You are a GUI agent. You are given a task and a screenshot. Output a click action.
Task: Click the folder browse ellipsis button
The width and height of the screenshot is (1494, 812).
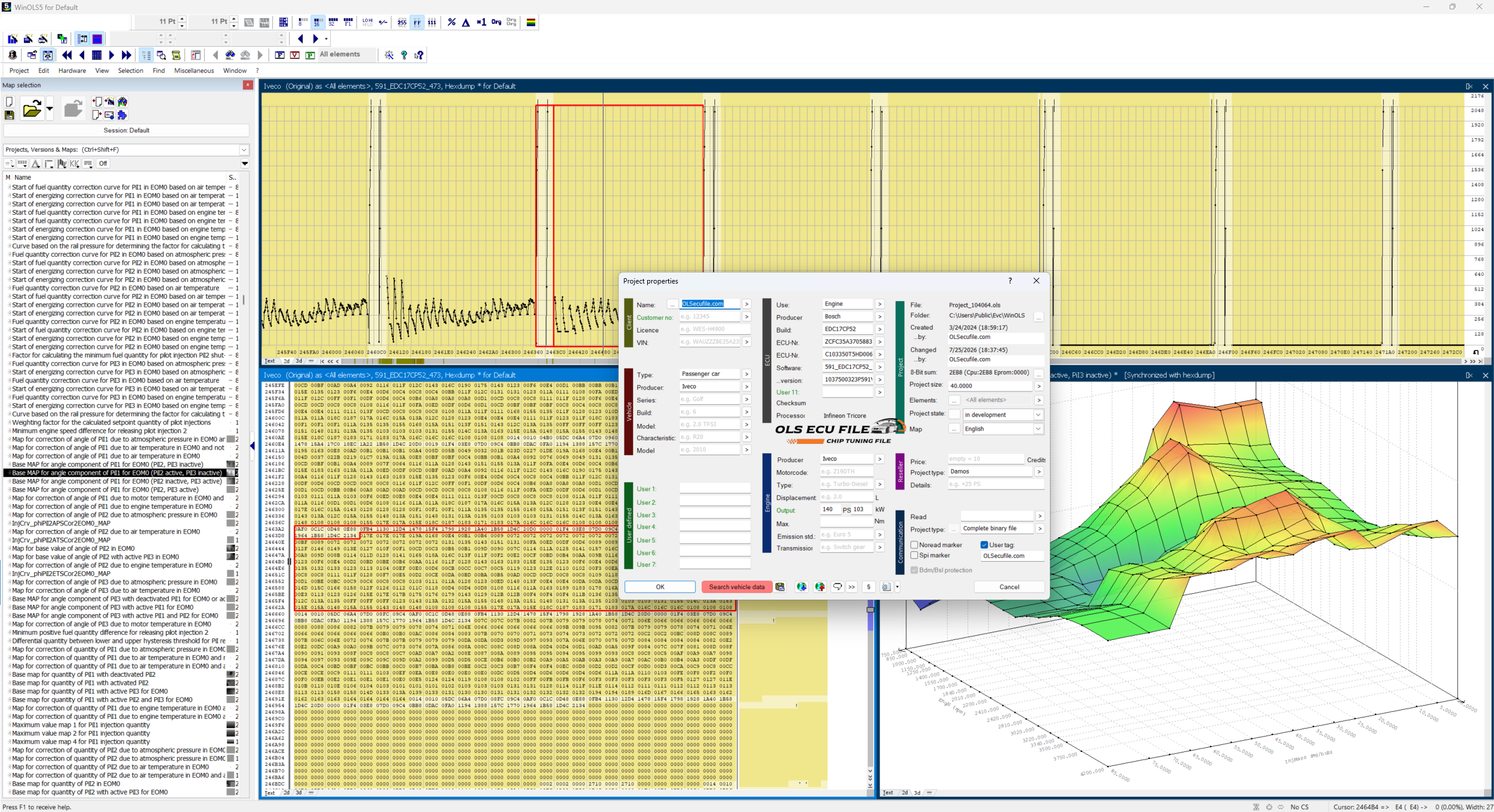[x=1039, y=316]
